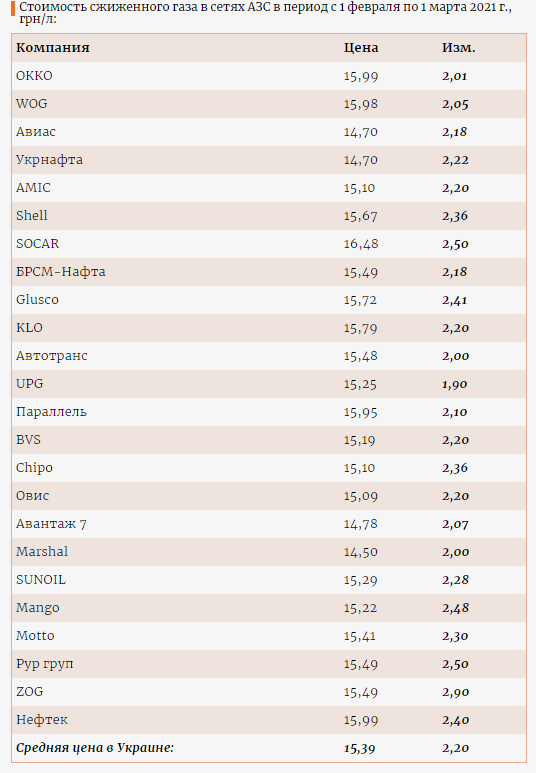The image size is (536, 773).
Task: Click the Укрнафта company cell
Action: [x=49, y=160]
